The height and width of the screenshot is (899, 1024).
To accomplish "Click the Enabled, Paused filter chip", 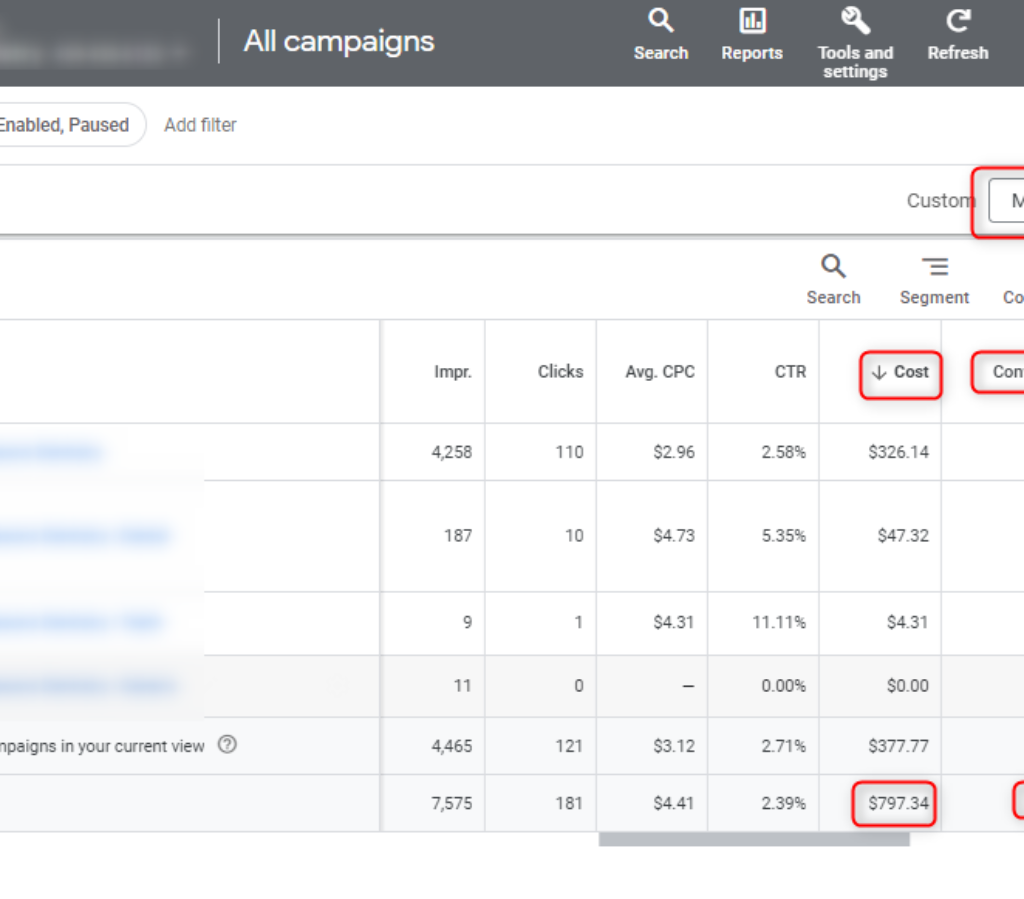I will click(x=64, y=125).
